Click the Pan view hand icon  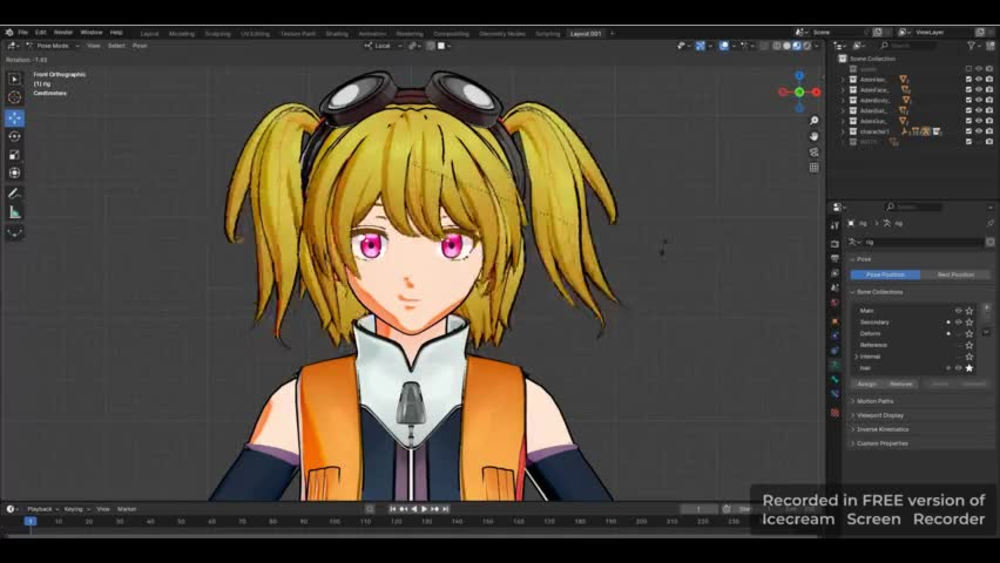pos(814,136)
